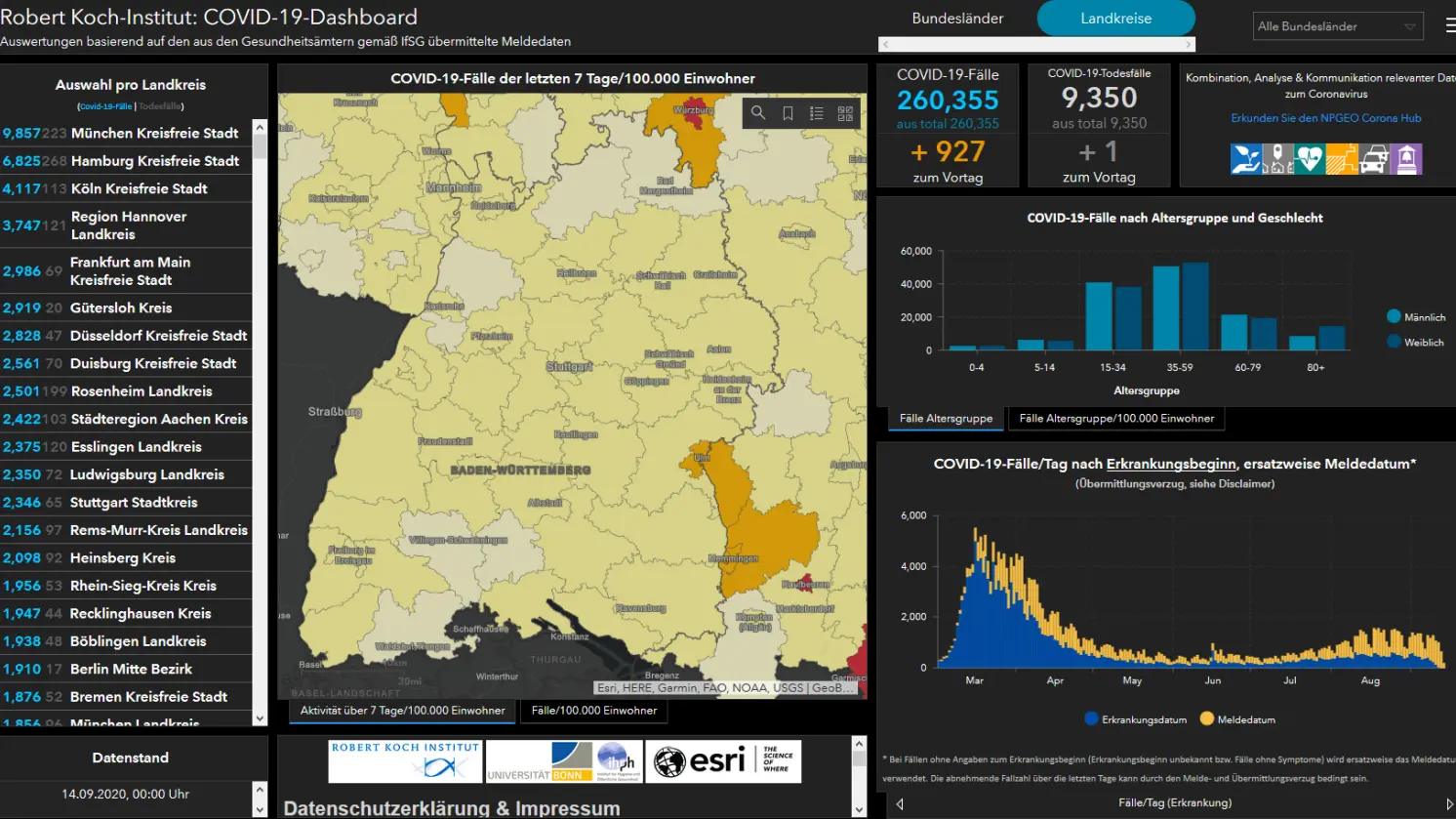Select the Fälle/100.000 Einwohner map tab
Screen dimensions: 1456x819
(594, 711)
